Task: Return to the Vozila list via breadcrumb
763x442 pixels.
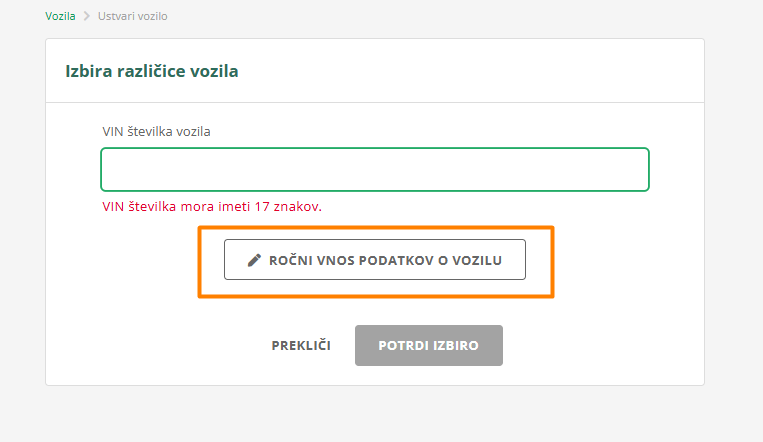Action: [x=60, y=16]
